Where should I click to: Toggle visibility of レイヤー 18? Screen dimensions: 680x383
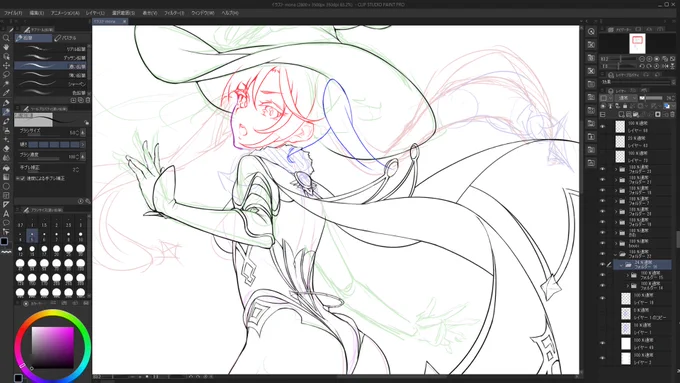pyautogui.click(x=602, y=298)
